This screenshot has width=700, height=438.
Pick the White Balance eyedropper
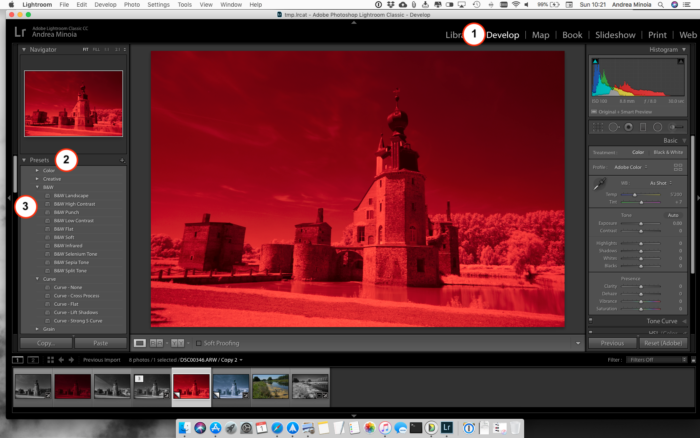(x=600, y=184)
